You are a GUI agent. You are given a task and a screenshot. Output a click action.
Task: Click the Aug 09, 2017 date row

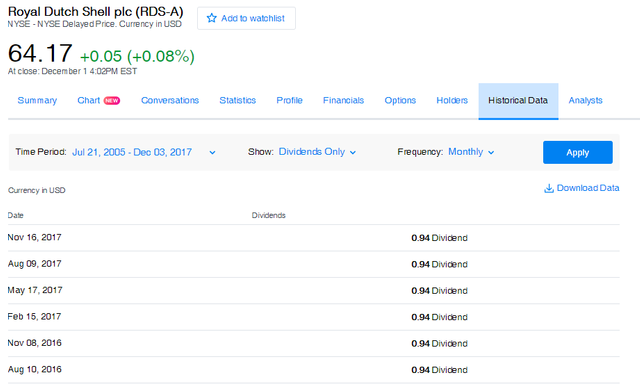click(313, 264)
